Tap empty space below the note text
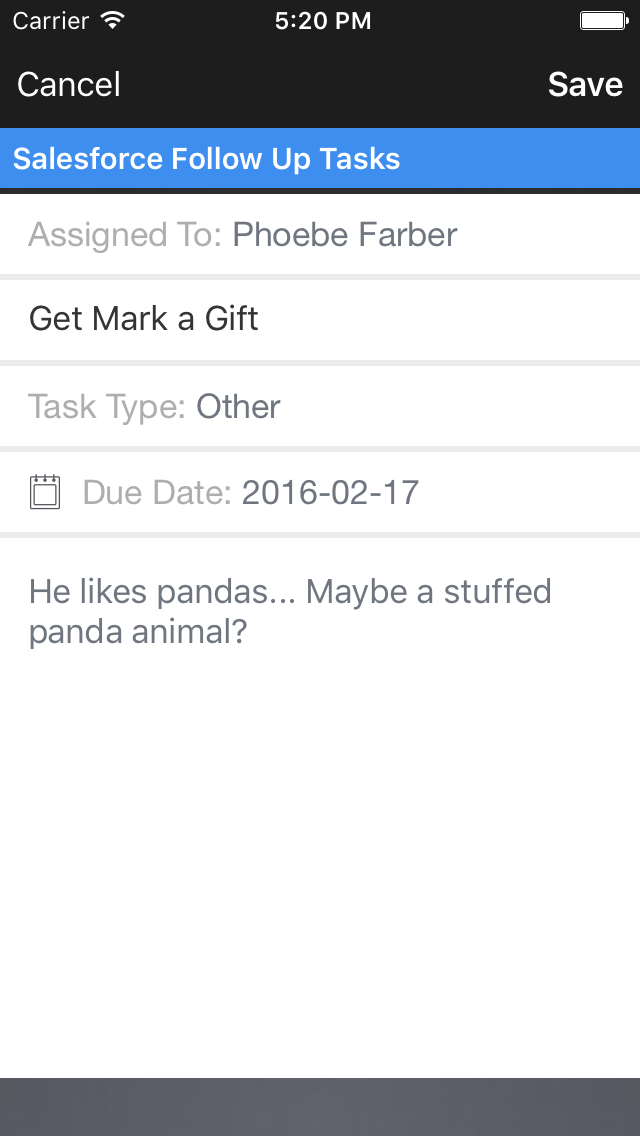 pos(320,850)
